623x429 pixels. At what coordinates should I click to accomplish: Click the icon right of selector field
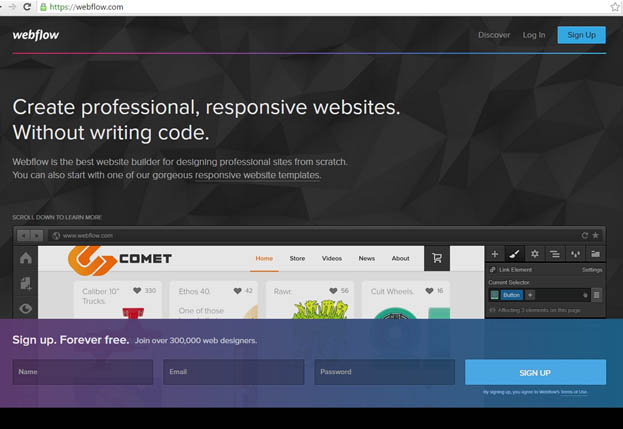(x=597, y=295)
